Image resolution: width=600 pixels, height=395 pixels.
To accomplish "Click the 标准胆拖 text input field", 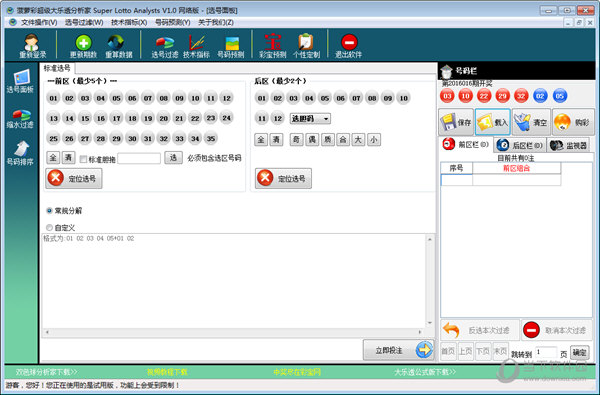I will pyautogui.click(x=139, y=158).
